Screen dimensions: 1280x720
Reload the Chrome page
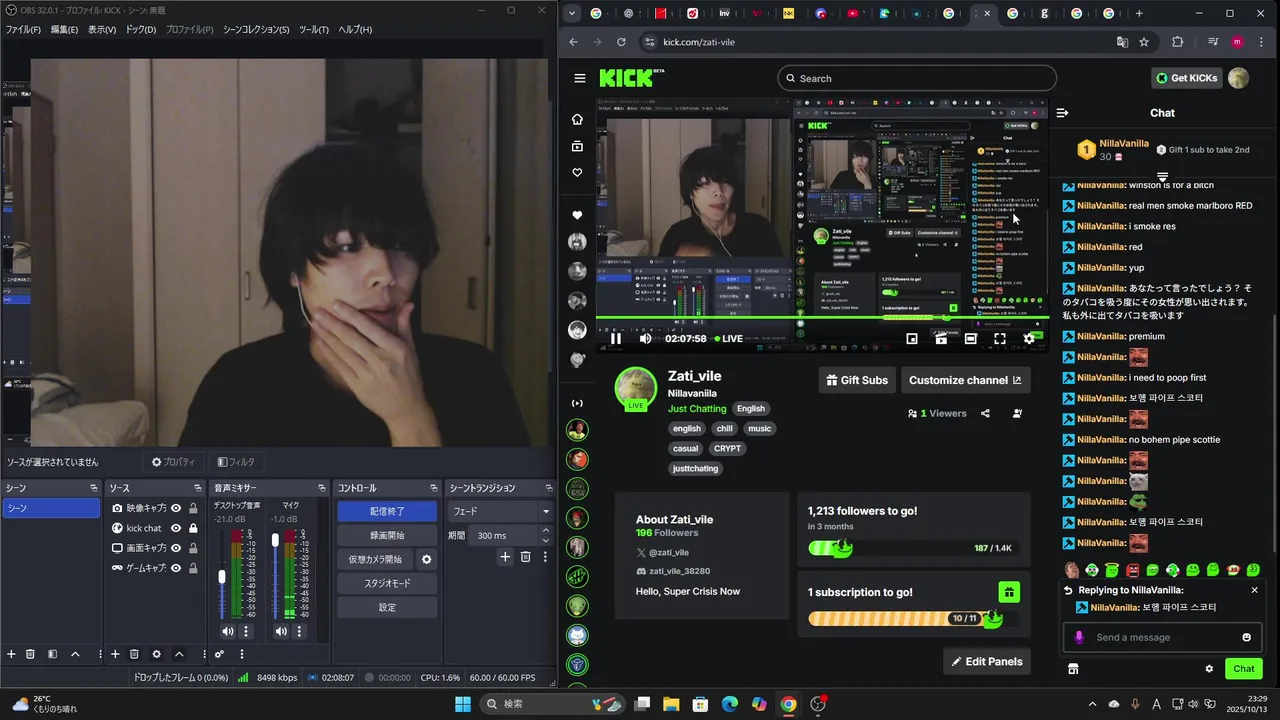click(621, 42)
